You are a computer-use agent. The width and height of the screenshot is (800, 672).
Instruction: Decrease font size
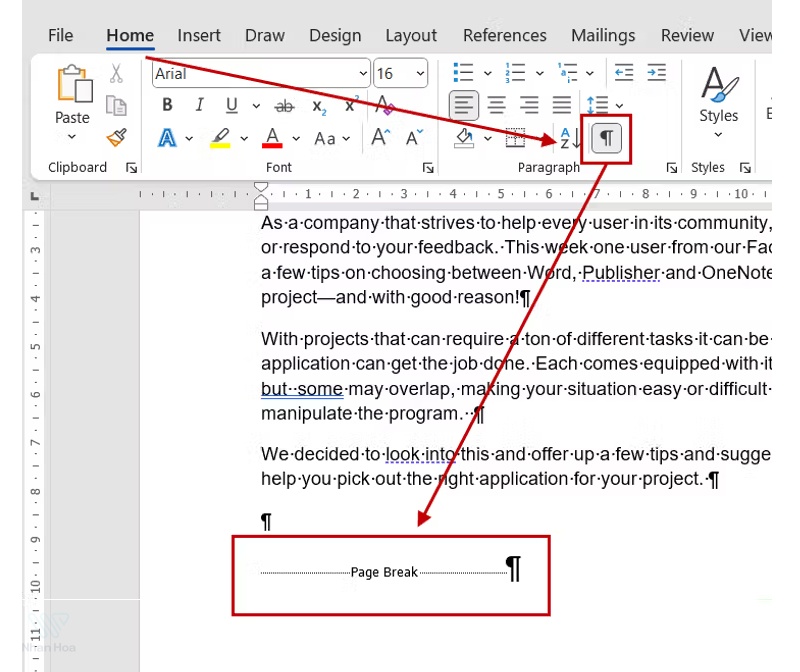(414, 137)
